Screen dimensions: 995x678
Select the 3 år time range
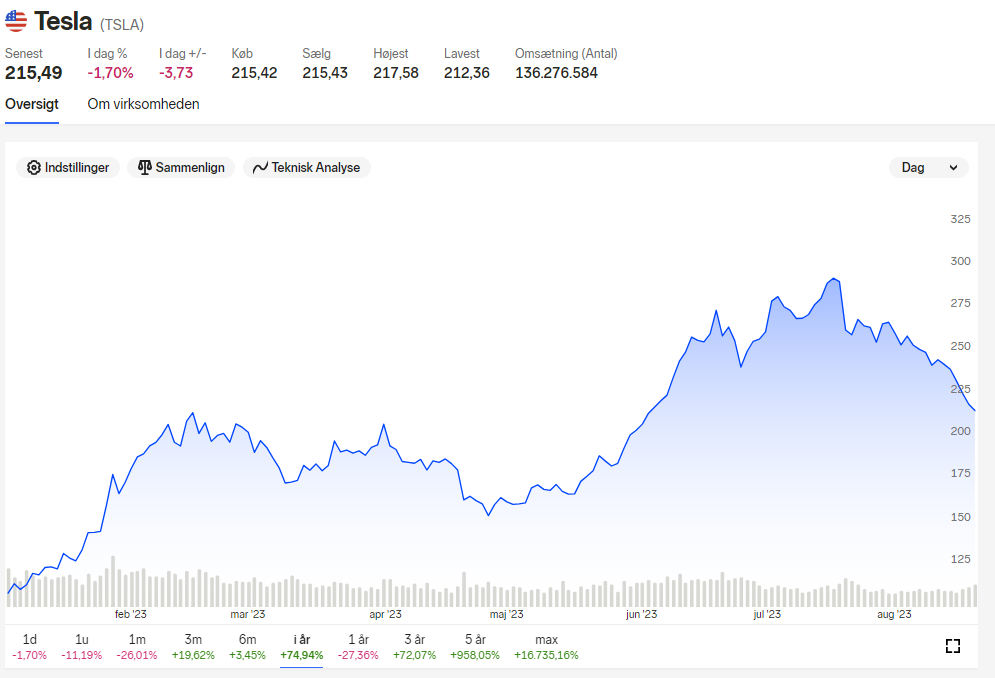[414, 646]
